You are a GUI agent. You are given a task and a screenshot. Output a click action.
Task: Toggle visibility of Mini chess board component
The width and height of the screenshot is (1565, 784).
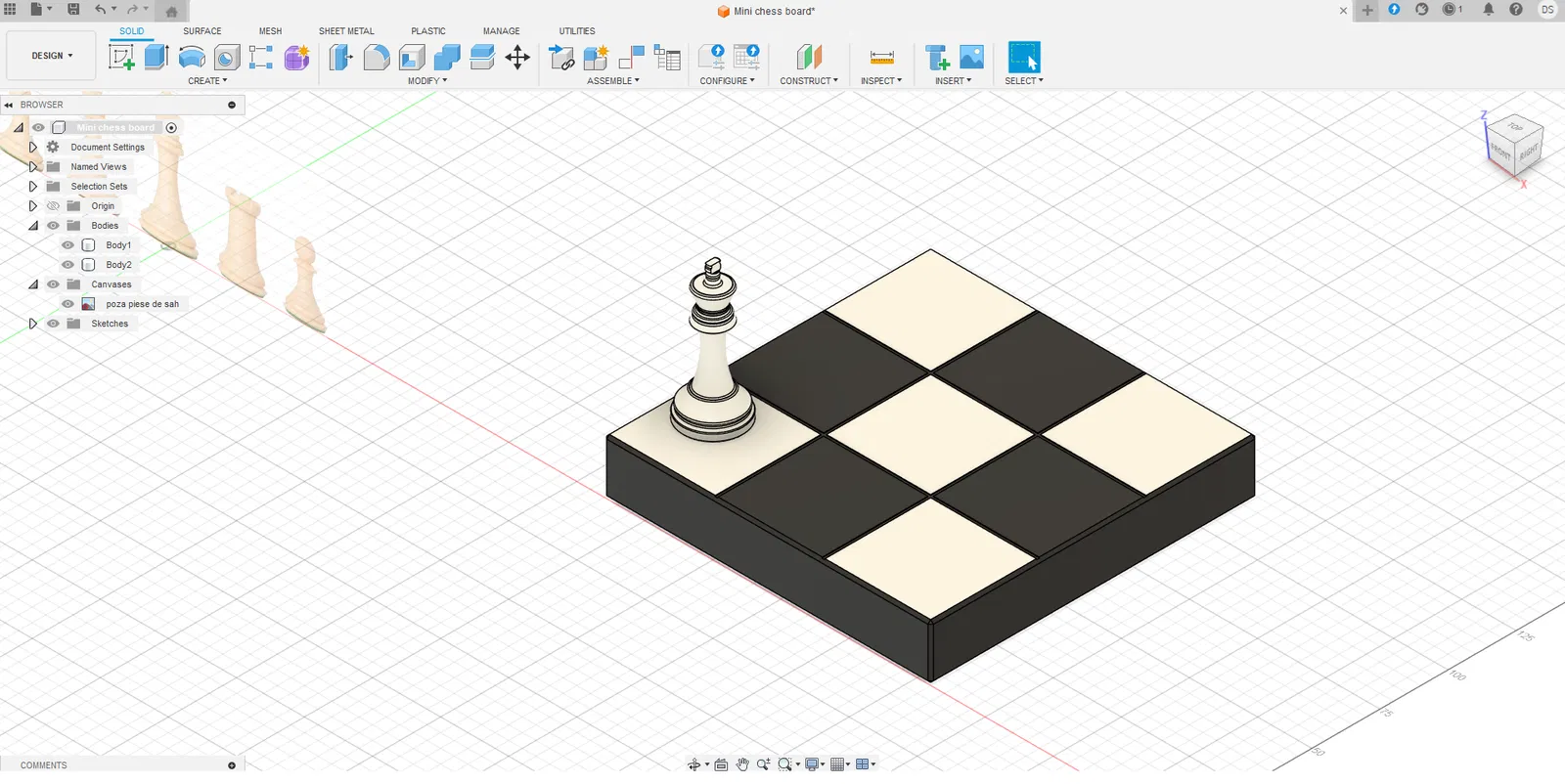pos(38,128)
